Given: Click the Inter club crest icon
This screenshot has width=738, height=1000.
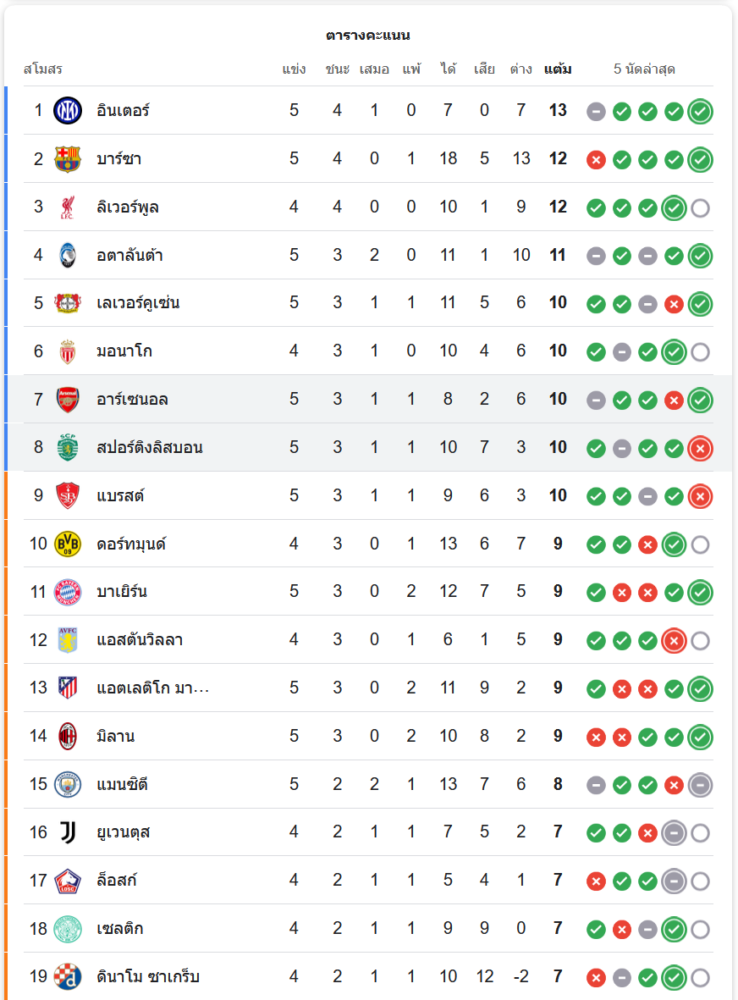Looking at the screenshot, I should point(67,110).
